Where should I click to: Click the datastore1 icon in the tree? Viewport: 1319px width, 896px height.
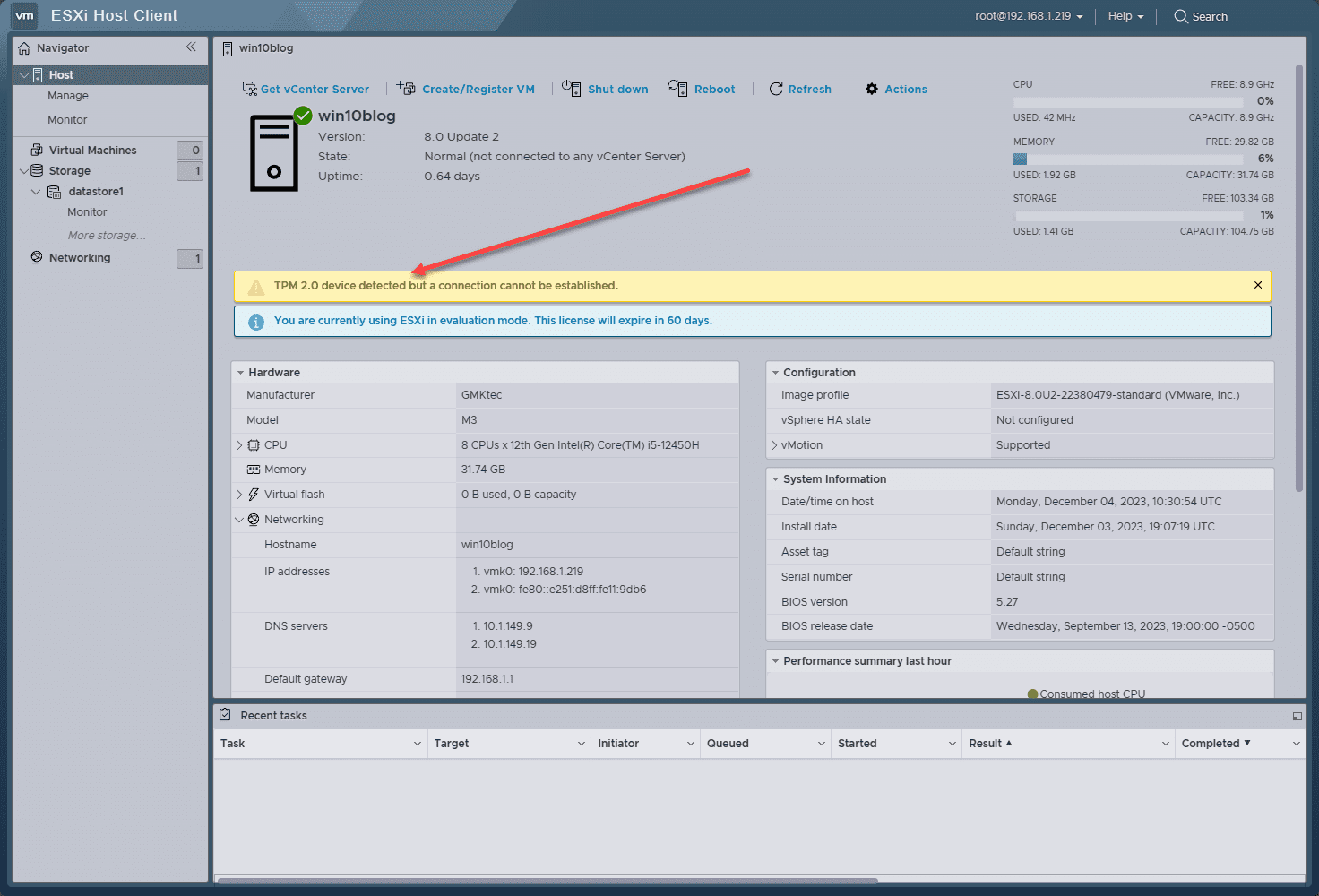[x=55, y=192]
